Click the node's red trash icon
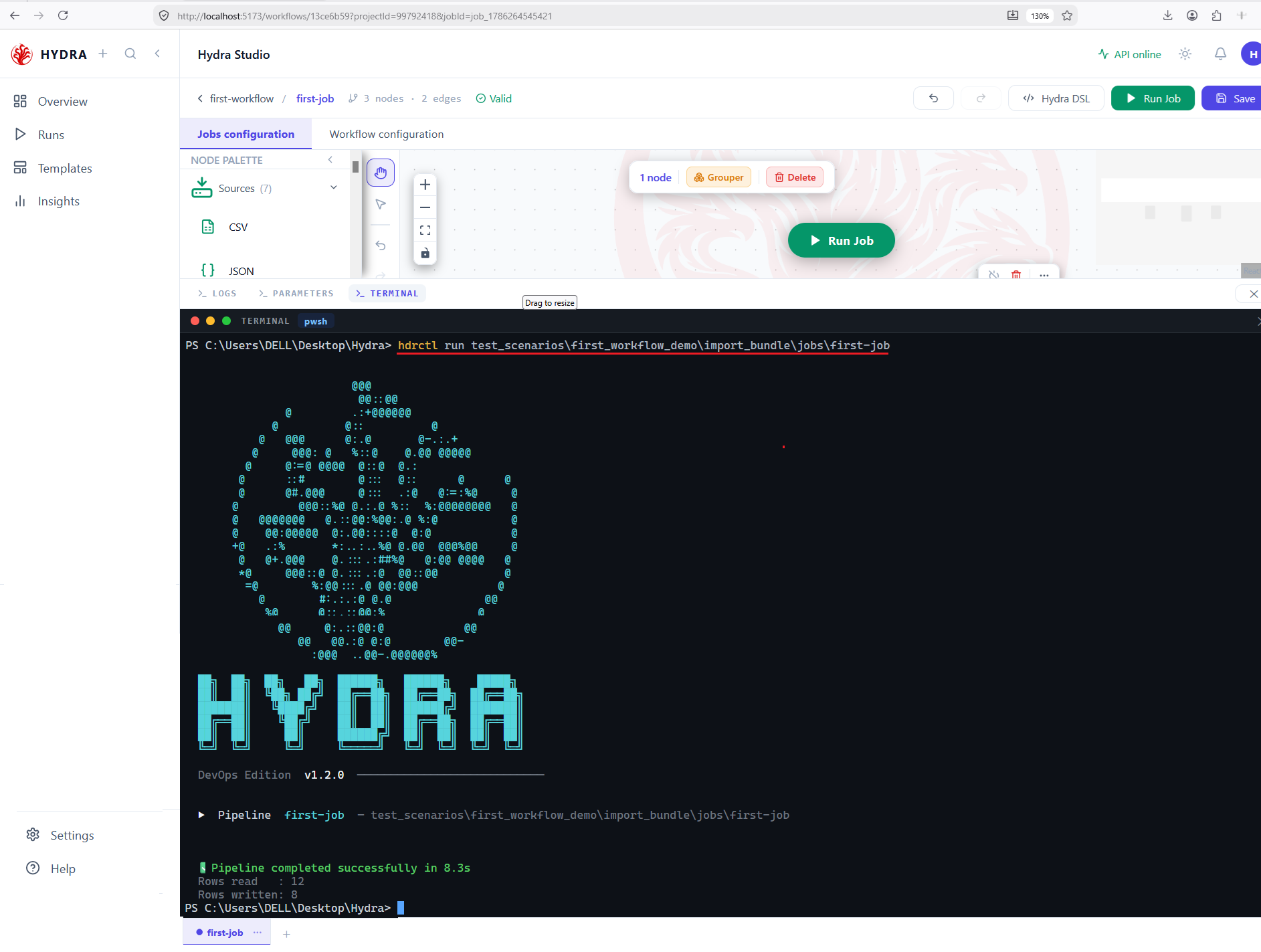The image size is (1261, 952). click(x=1016, y=274)
